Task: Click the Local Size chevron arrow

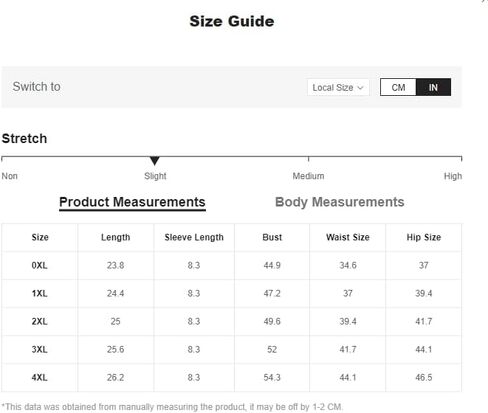Action: coord(360,88)
